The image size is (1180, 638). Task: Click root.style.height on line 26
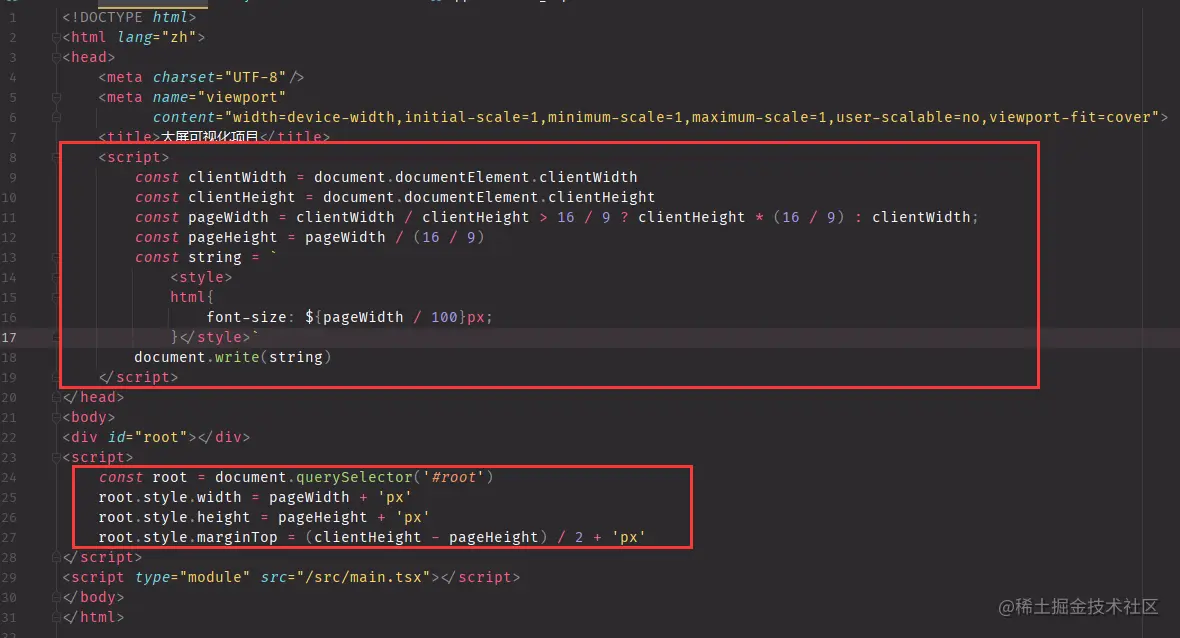pyautogui.click(x=175, y=517)
